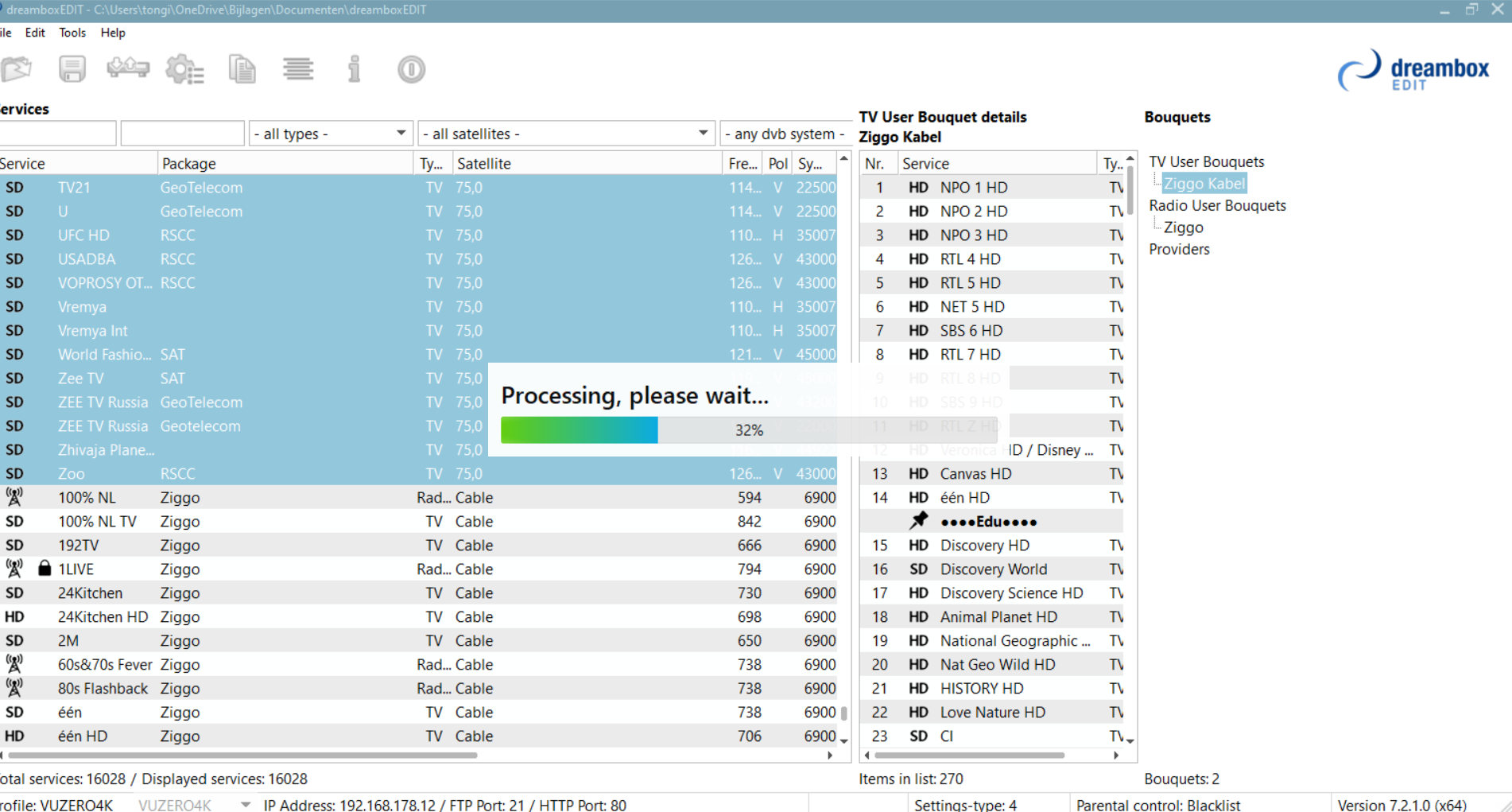Sort bouquet list by Nr. column
The height and width of the screenshot is (812, 1512).
[x=879, y=163]
